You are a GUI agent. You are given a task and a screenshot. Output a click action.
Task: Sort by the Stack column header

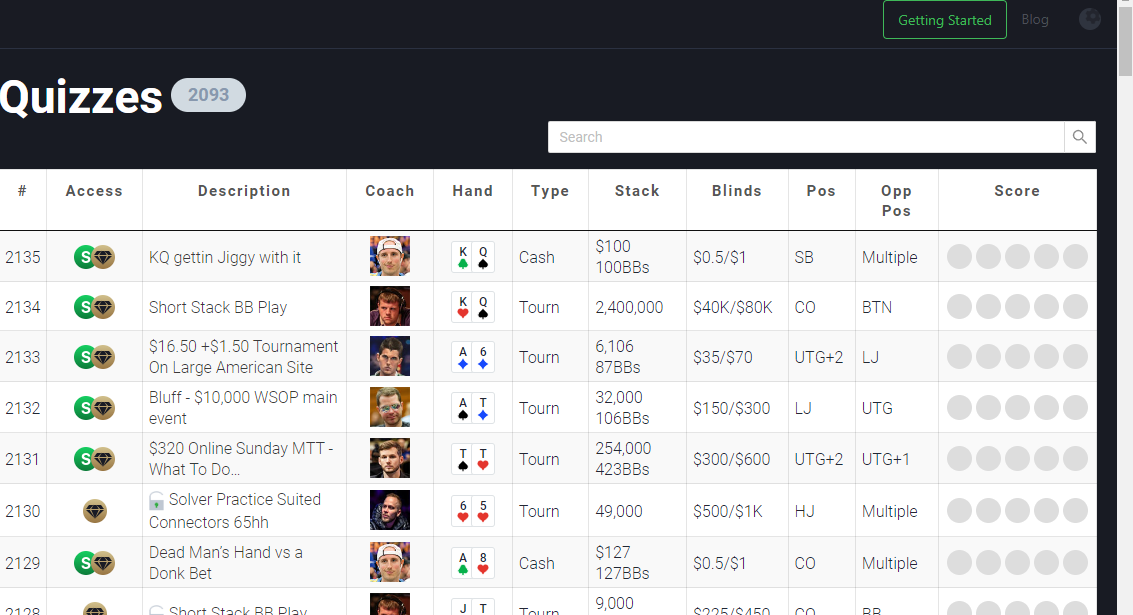[x=637, y=191]
